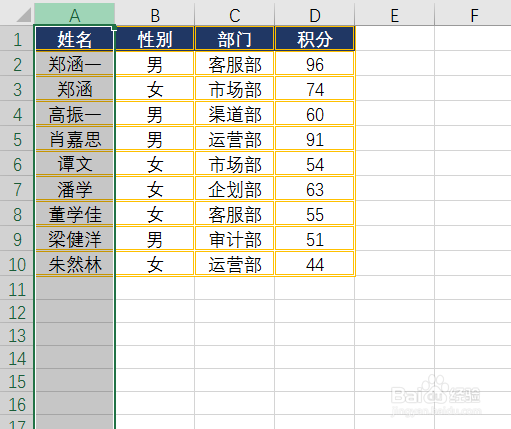This screenshot has width=511, height=429.
Task: Click the 女 cell in row 10
Action: [155, 264]
